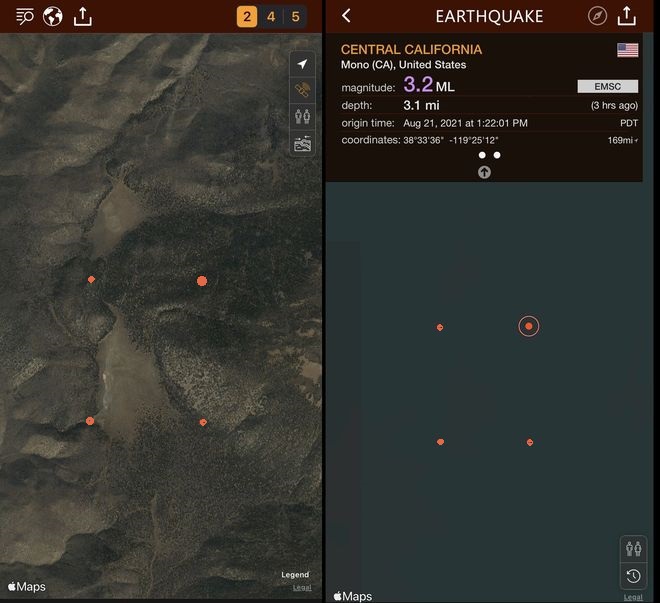Tap the share icon on map screen
The height and width of the screenshot is (603, 660).
tap(82, 16)
